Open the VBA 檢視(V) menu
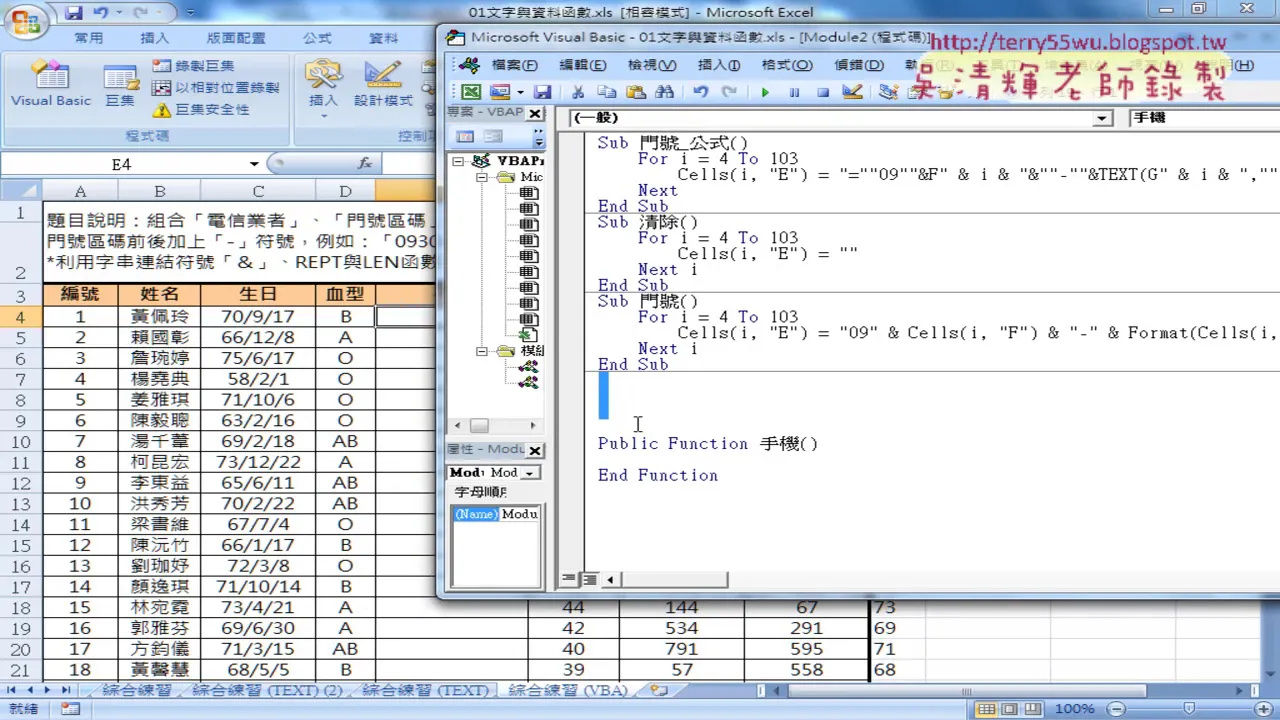The image size is (1280, 720). [x=651, y=65]
